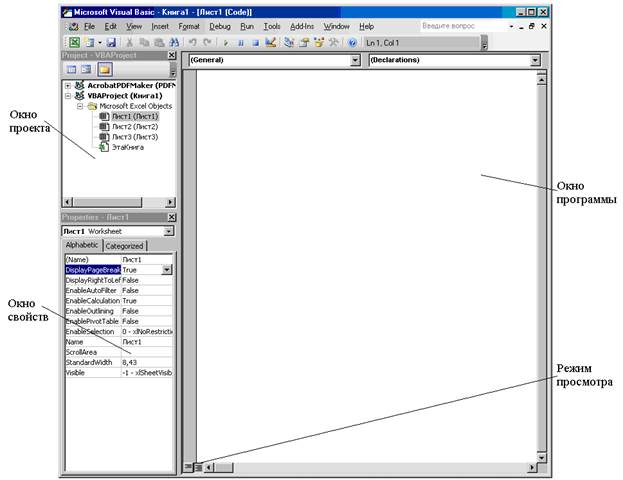Screen dimensions: 623x480
Task: Open the Toolbox icon with wrench
Action: (x=334, y=42)
